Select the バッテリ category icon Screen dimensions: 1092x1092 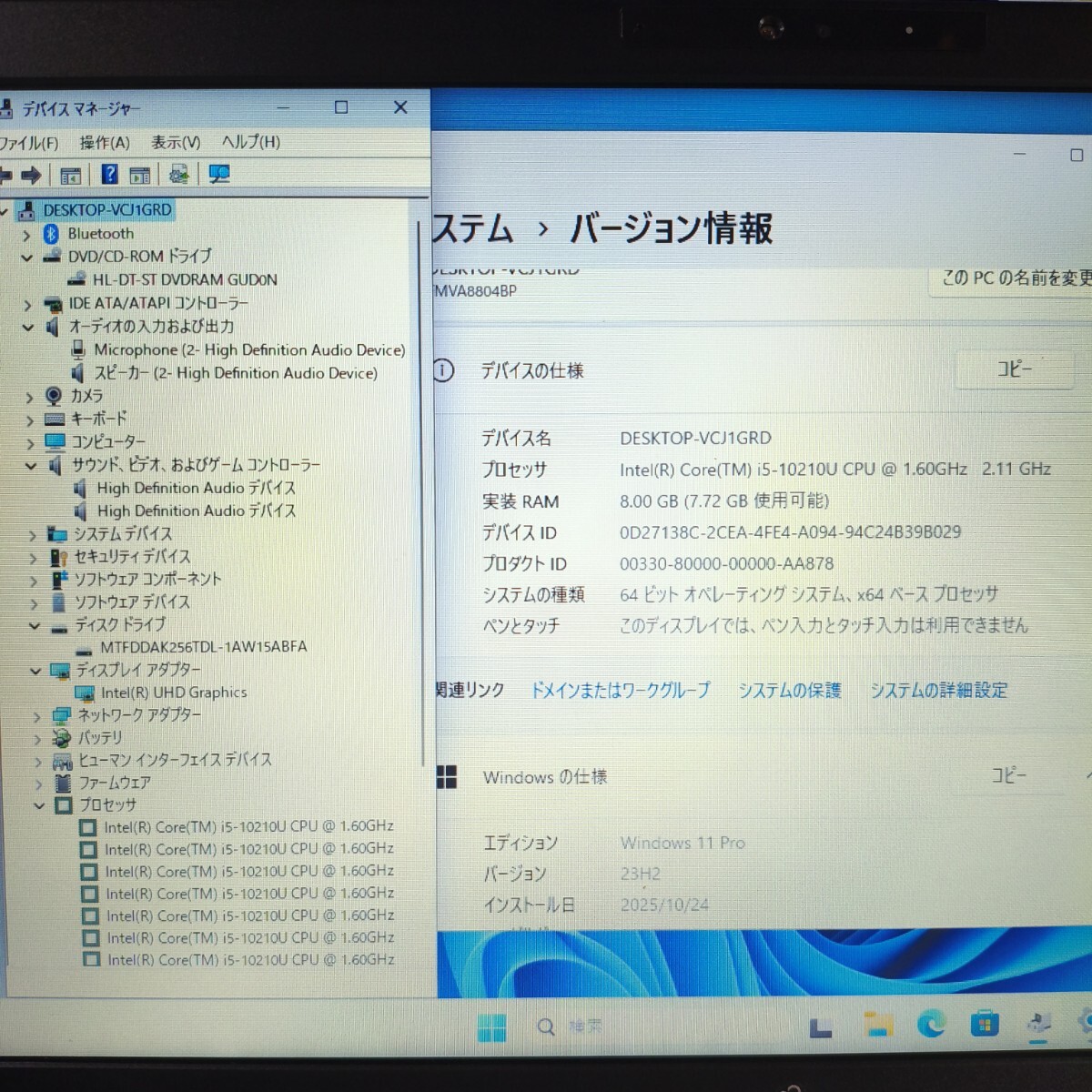62,737
